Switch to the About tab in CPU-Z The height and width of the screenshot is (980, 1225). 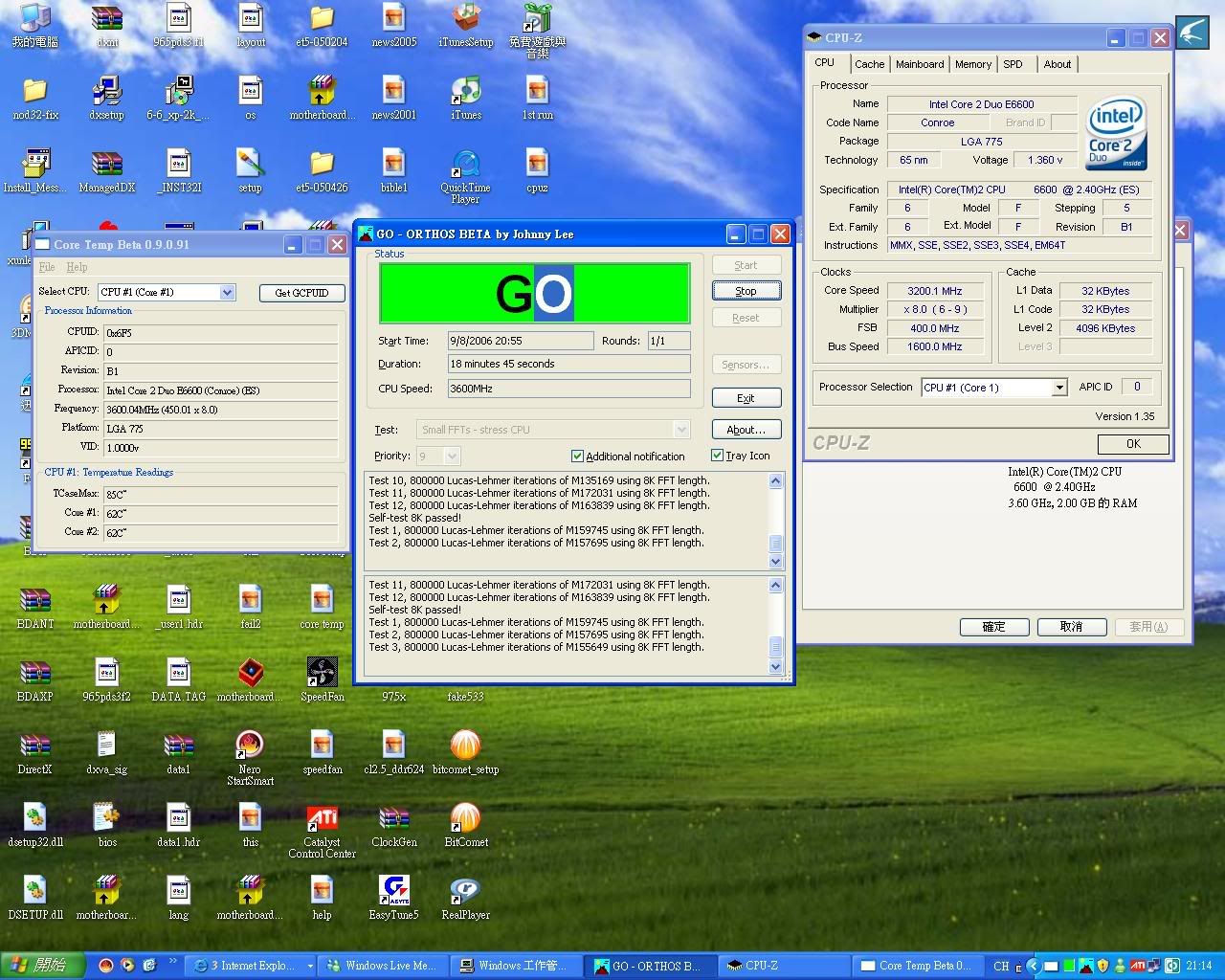[x=1058, y=64]
